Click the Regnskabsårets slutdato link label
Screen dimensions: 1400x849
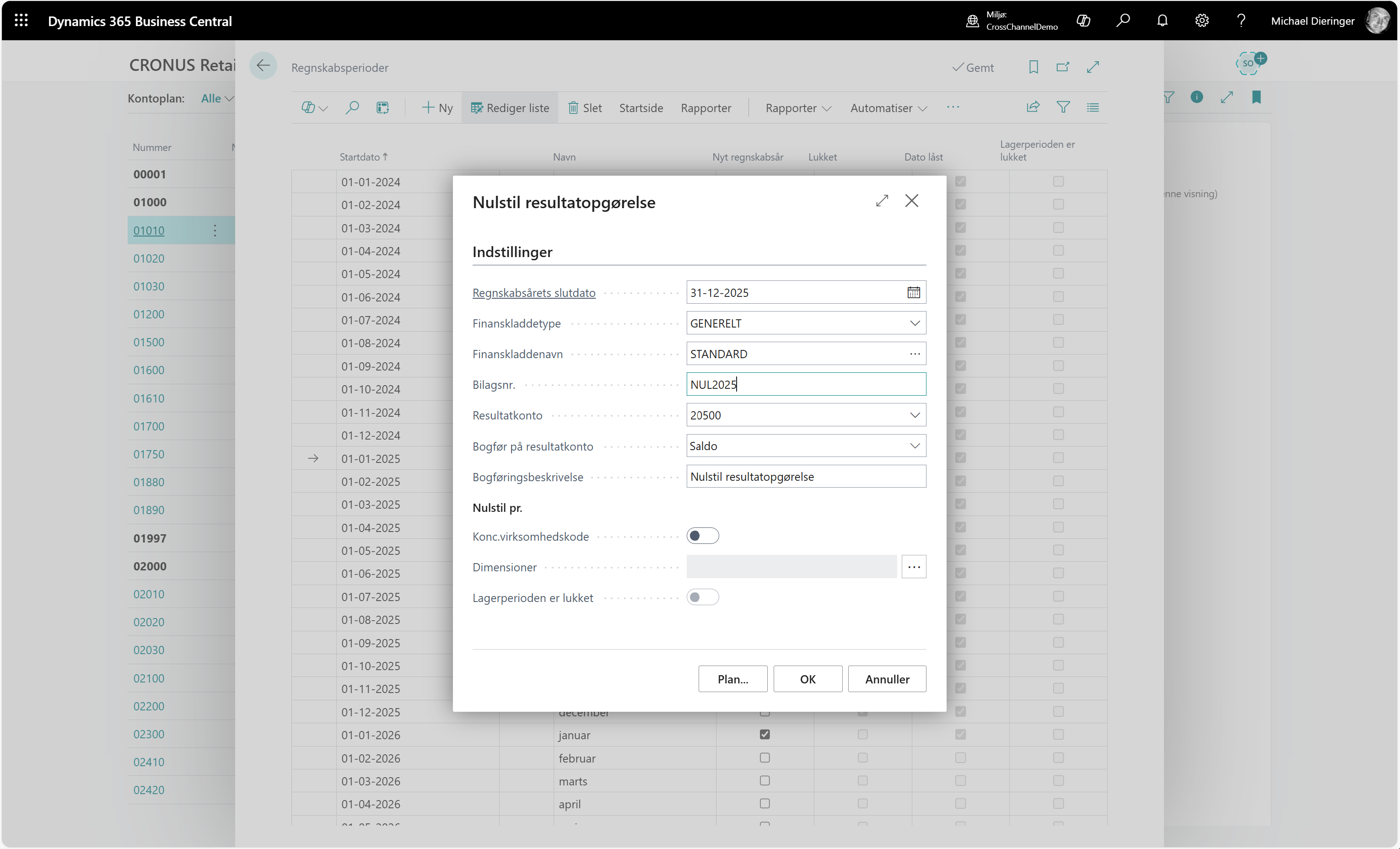[x=533, y=292]
